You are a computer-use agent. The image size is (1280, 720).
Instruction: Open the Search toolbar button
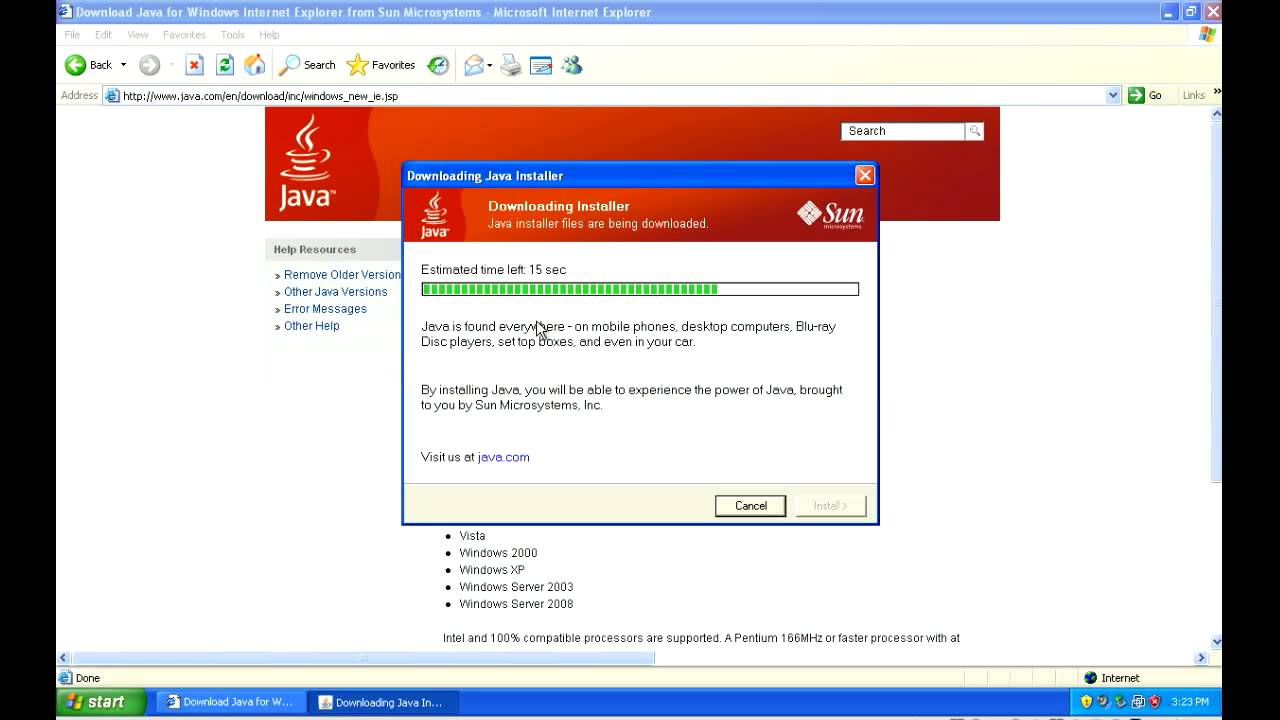pyautogui.click(x=307, y=65)
